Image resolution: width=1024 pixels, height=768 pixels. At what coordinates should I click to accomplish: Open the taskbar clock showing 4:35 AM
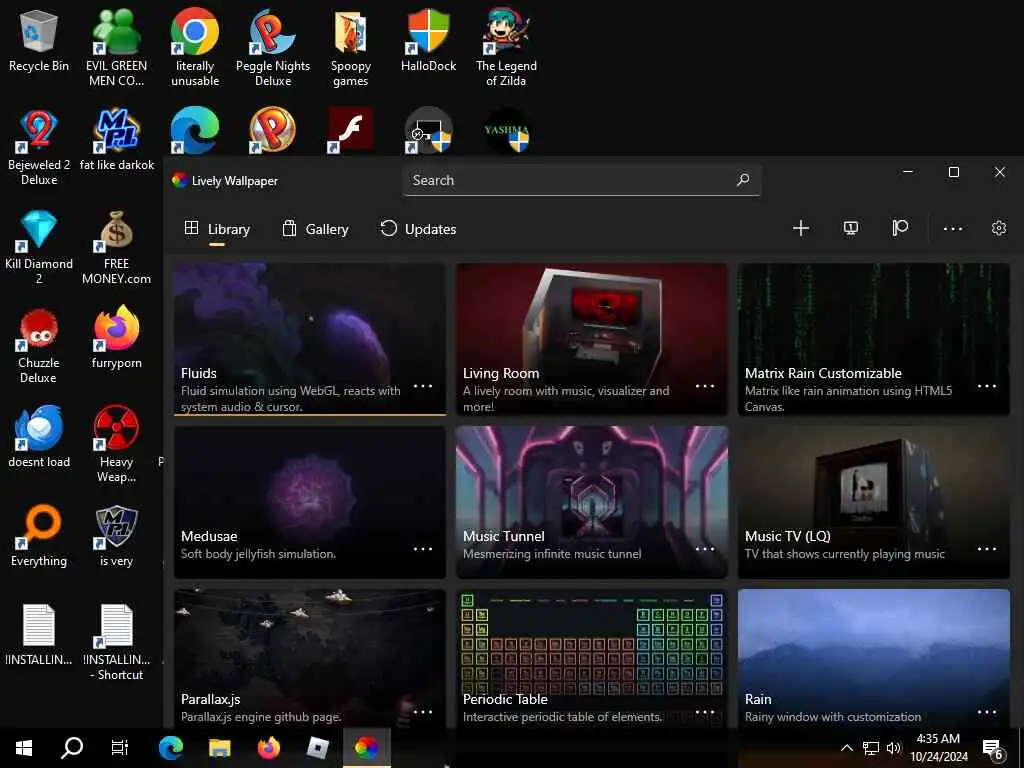click(x=938, y=748)
